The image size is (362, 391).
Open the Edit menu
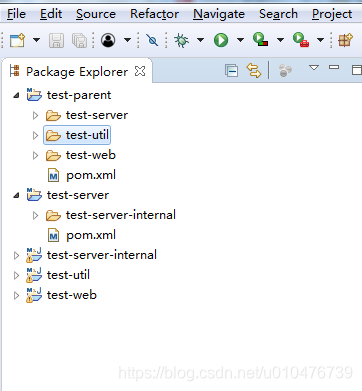point(51,14)
